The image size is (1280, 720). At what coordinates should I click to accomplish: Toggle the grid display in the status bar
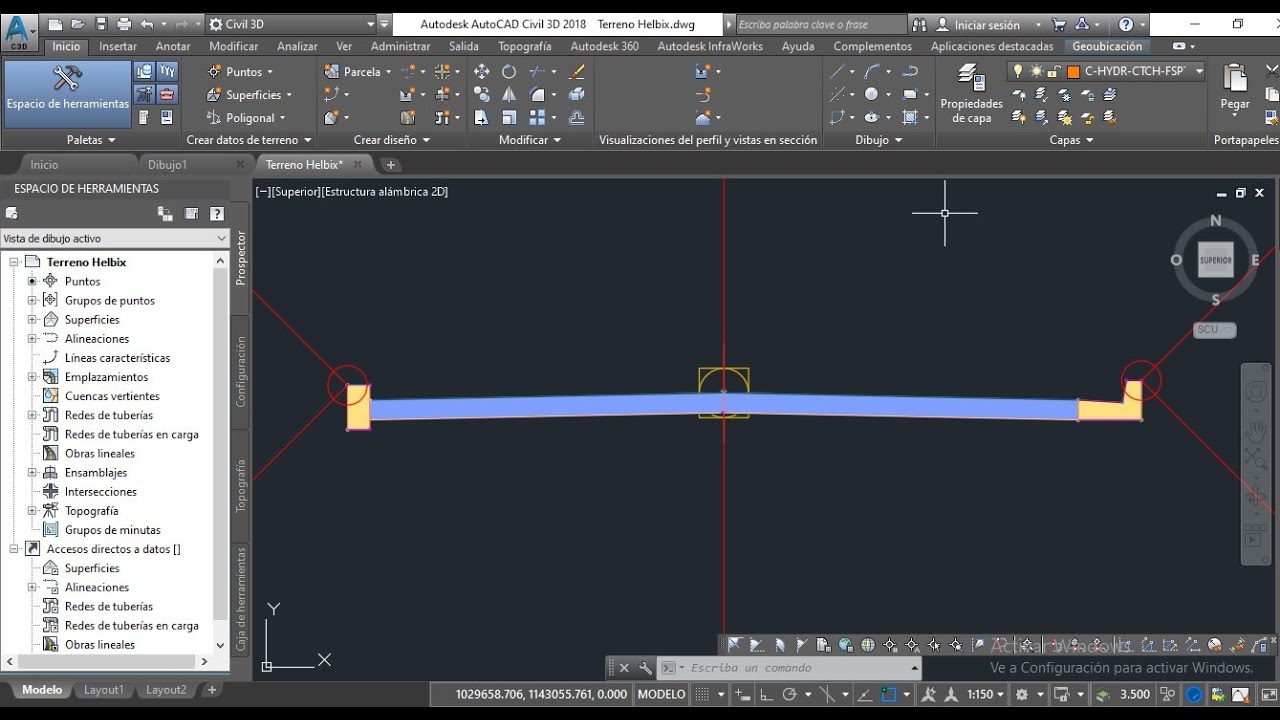click(702, 694)
